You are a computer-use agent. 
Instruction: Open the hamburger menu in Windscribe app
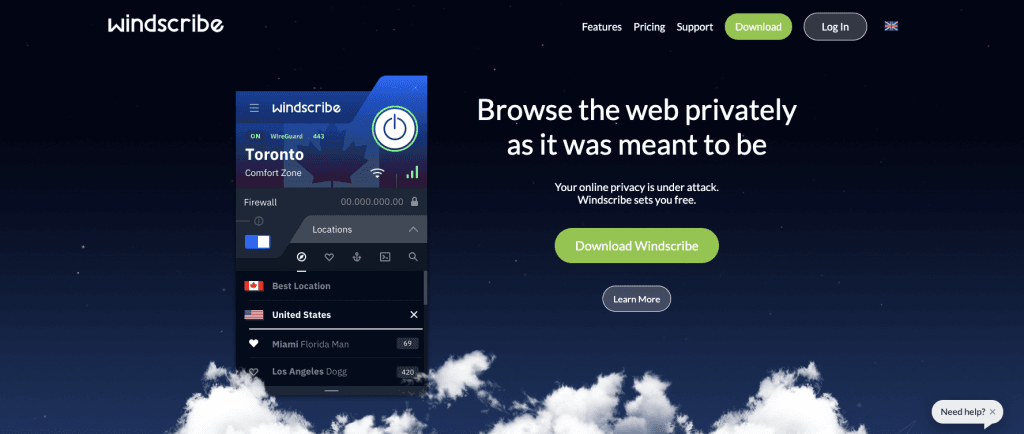[254, 108]
